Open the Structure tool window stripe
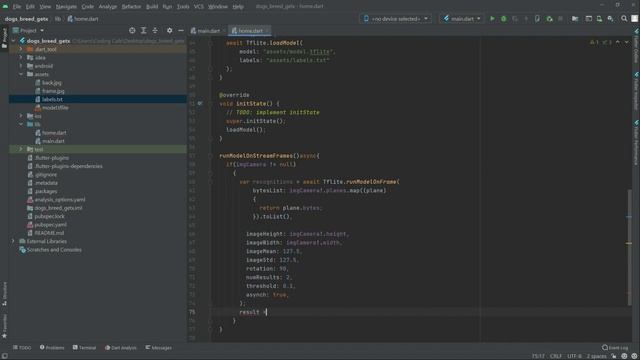 click(x=4, y=294)
